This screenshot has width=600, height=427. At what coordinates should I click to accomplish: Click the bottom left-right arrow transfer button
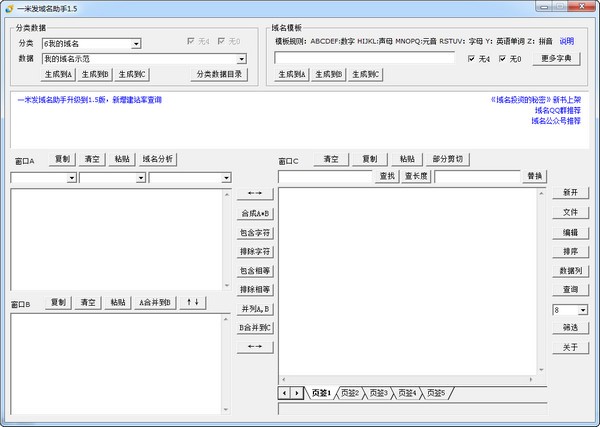(x=255, y=347)
